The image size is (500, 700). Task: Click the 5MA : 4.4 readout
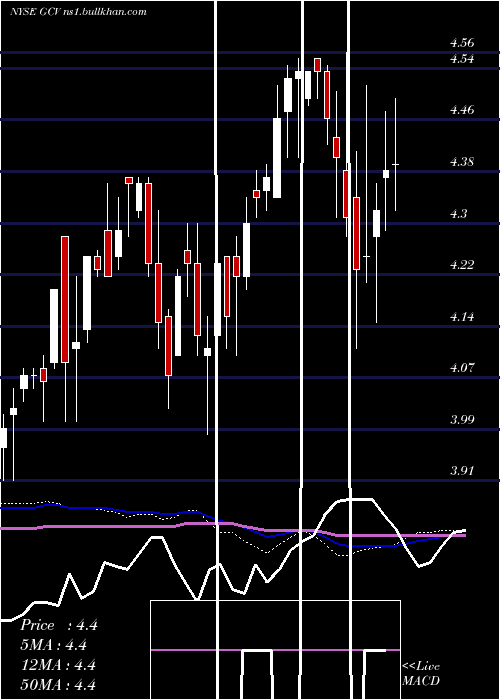[54, 645]
